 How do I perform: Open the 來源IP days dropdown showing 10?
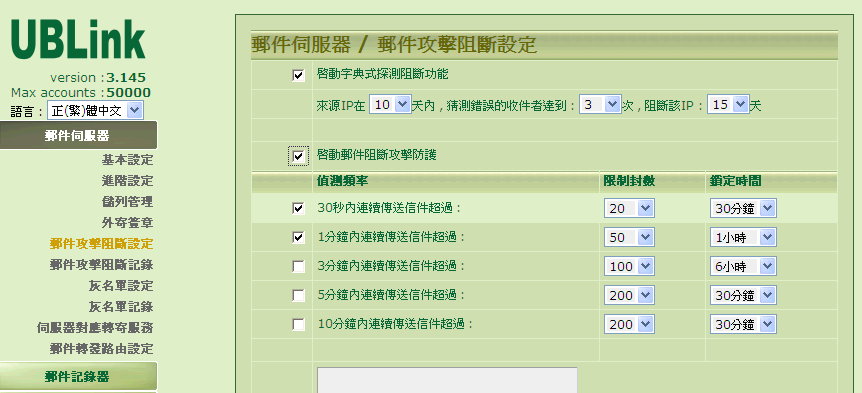click(390, 104)
